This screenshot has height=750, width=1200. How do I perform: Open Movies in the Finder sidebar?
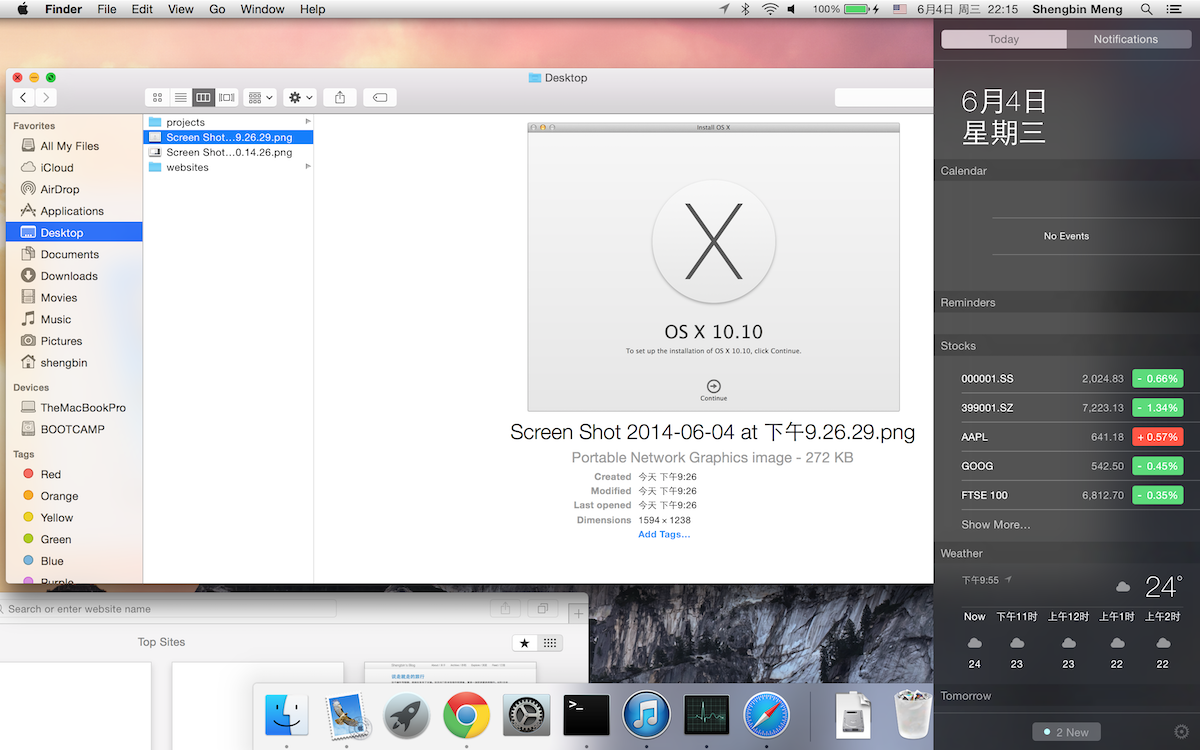[74, 298]
